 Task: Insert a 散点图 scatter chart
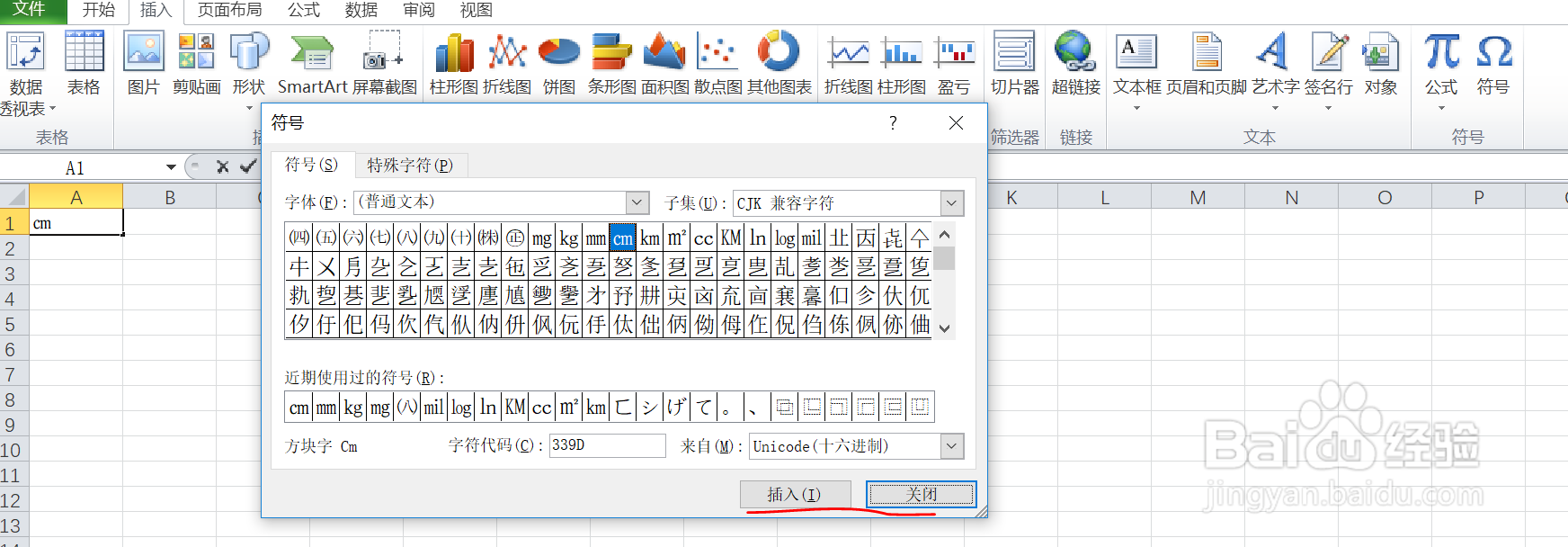point(718,63)
